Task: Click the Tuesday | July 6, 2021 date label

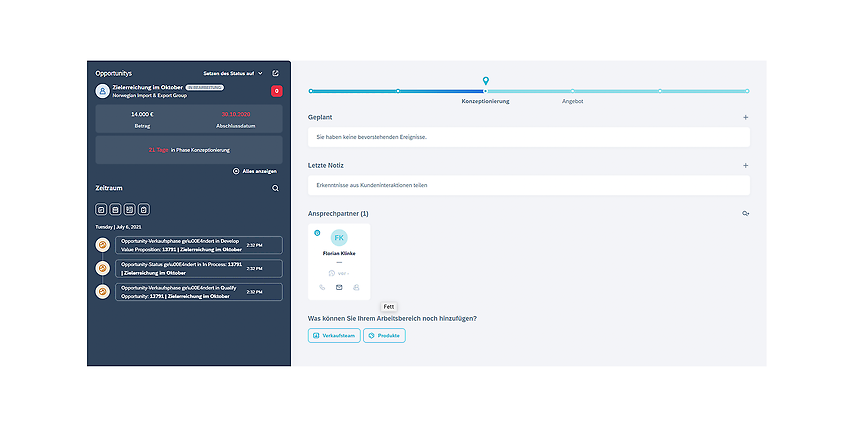Action: point(118,227)
